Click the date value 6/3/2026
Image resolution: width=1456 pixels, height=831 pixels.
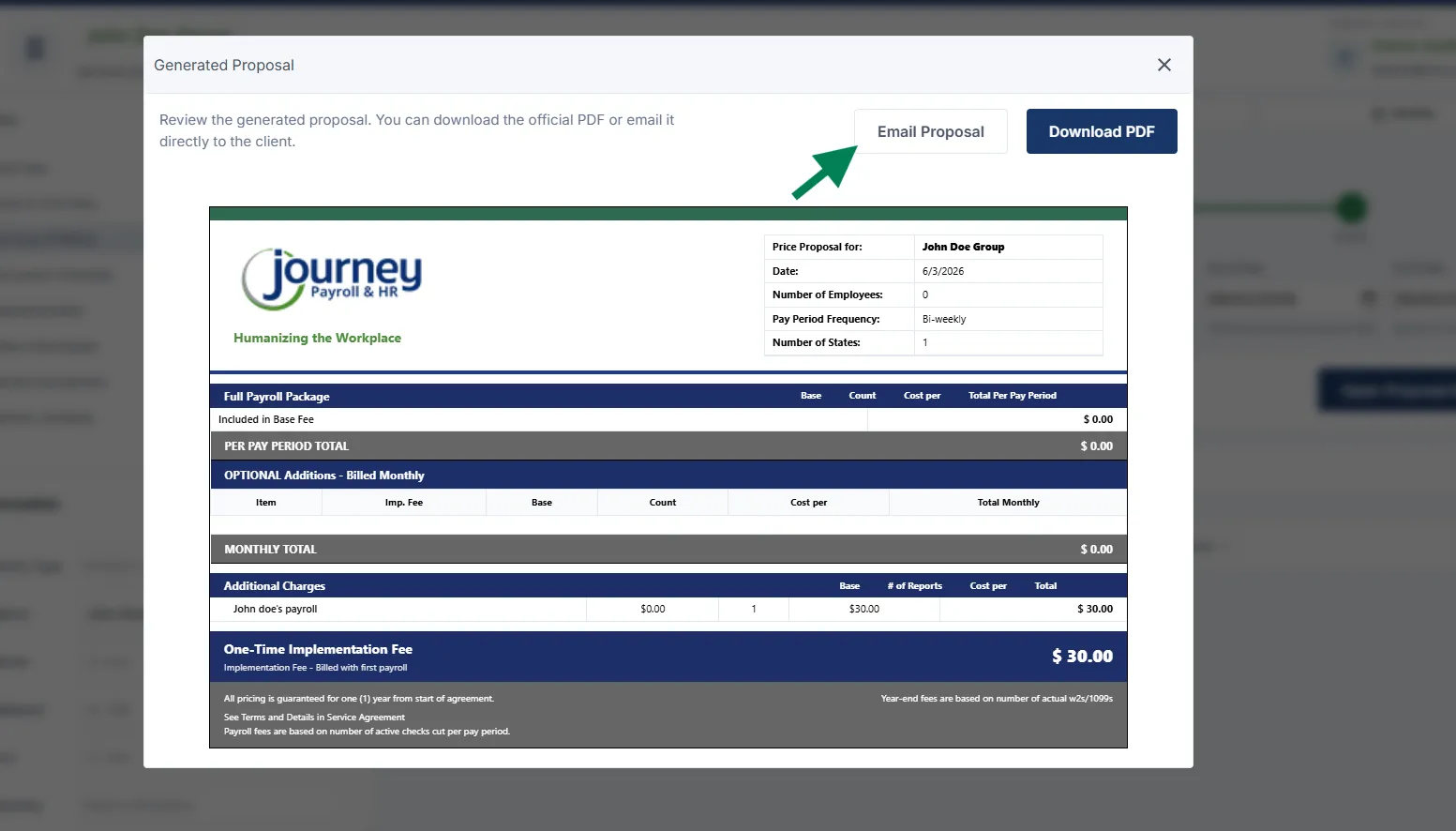click(943, 271)
